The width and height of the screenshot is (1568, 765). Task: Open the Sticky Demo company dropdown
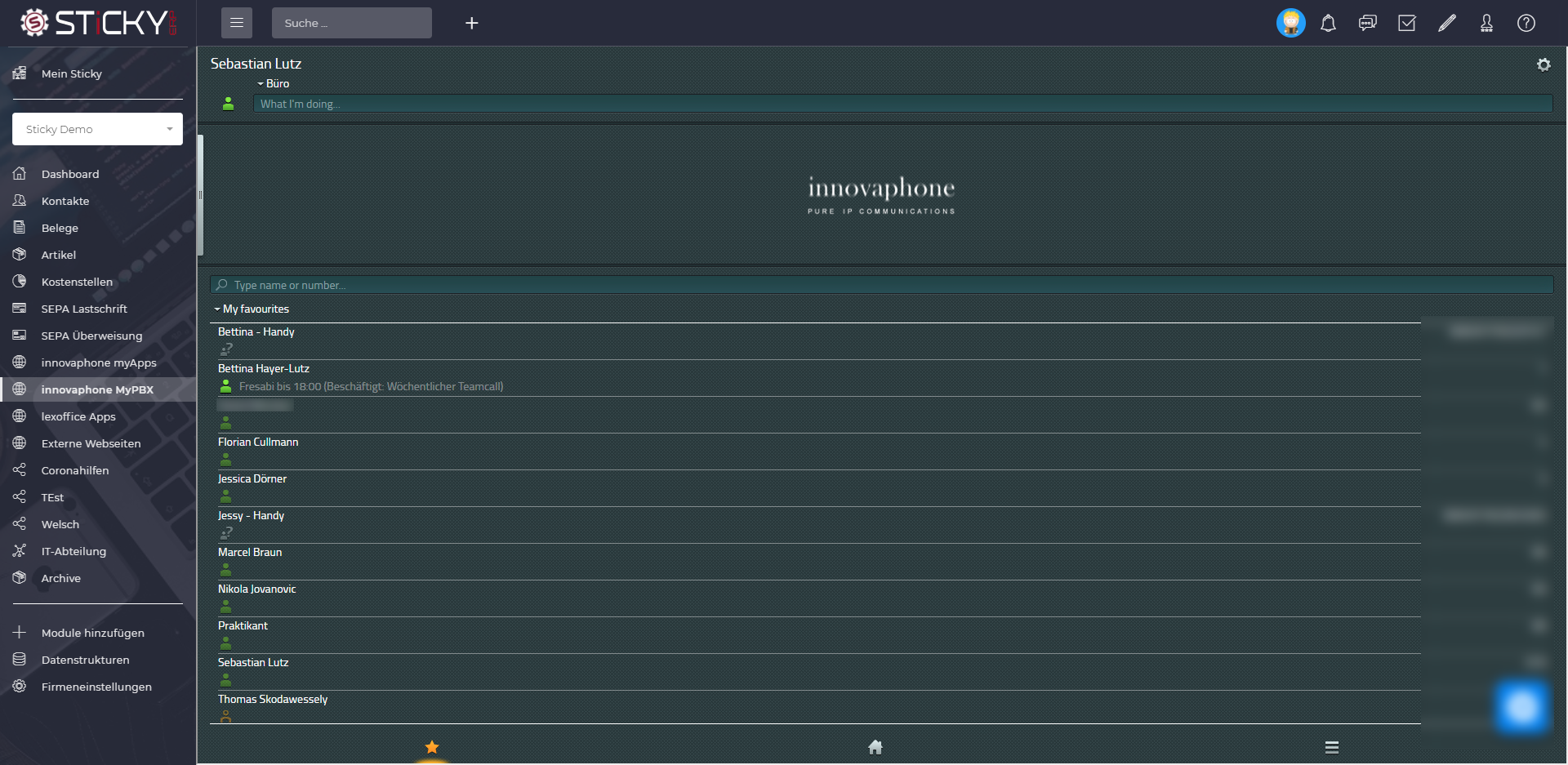tap(97, 129)
